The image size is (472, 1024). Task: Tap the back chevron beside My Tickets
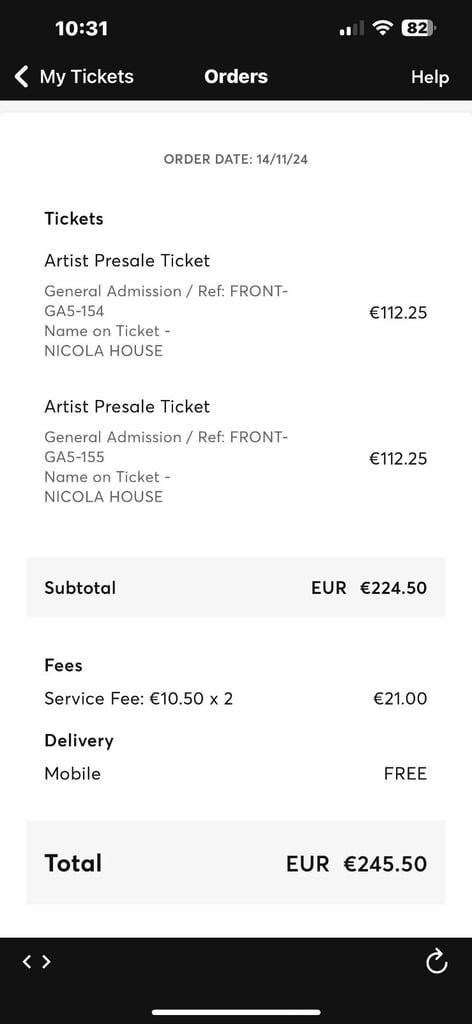click(x=22, y=76)
